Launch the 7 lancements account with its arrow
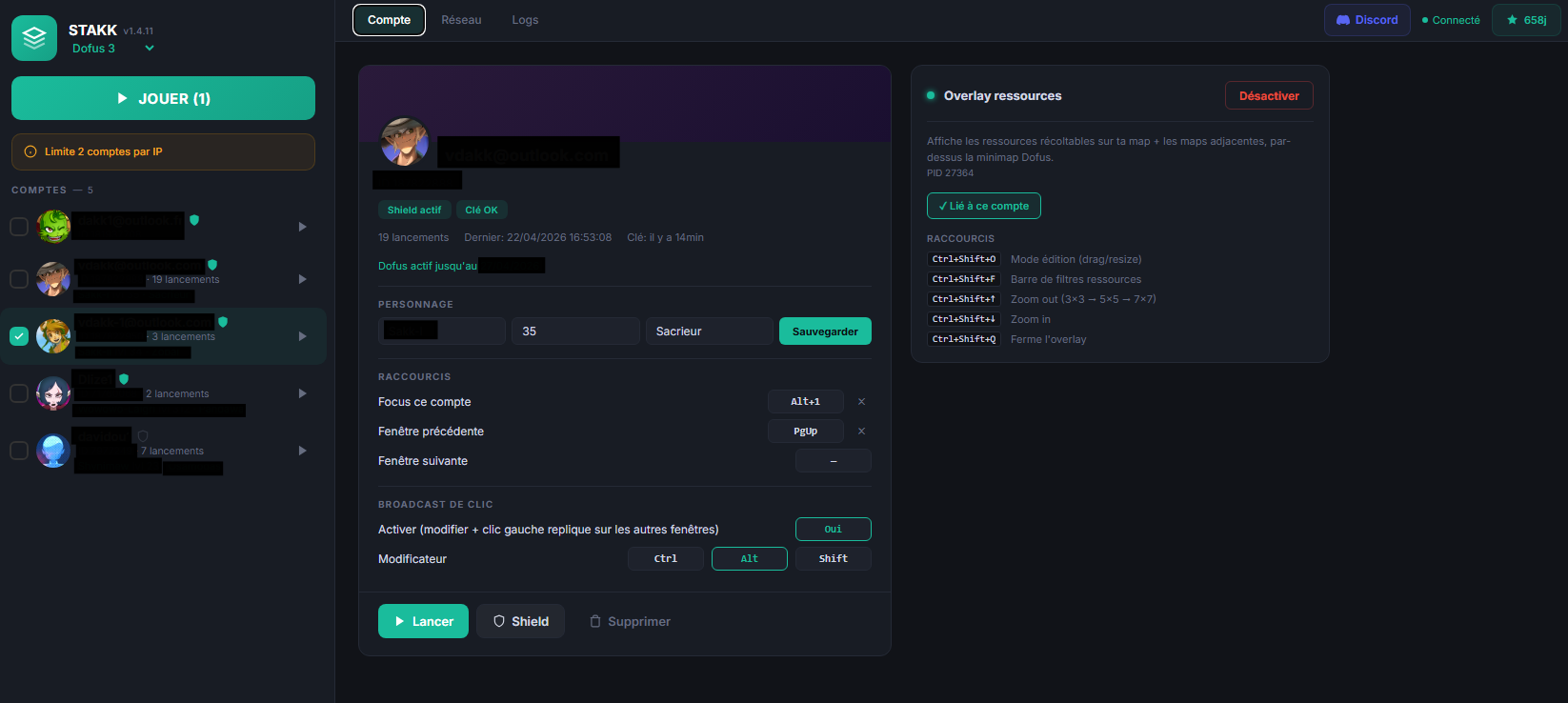 click(303, 451)
